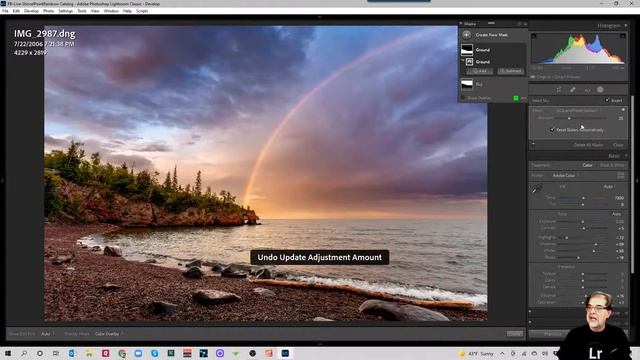Open the Edit menu

click(16, 11)
